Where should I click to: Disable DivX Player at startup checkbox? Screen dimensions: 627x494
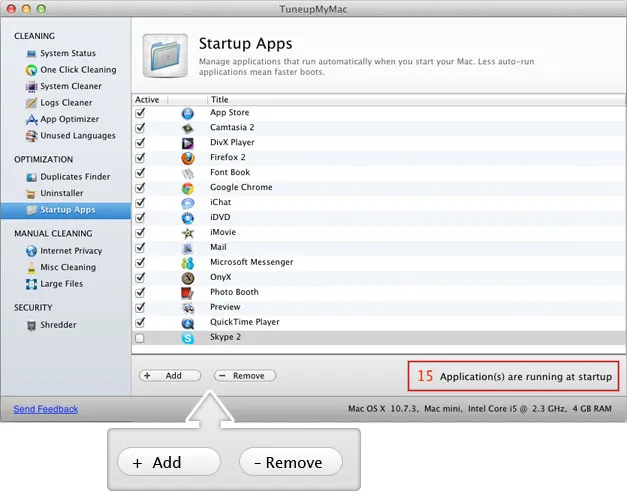coord(140,143)
